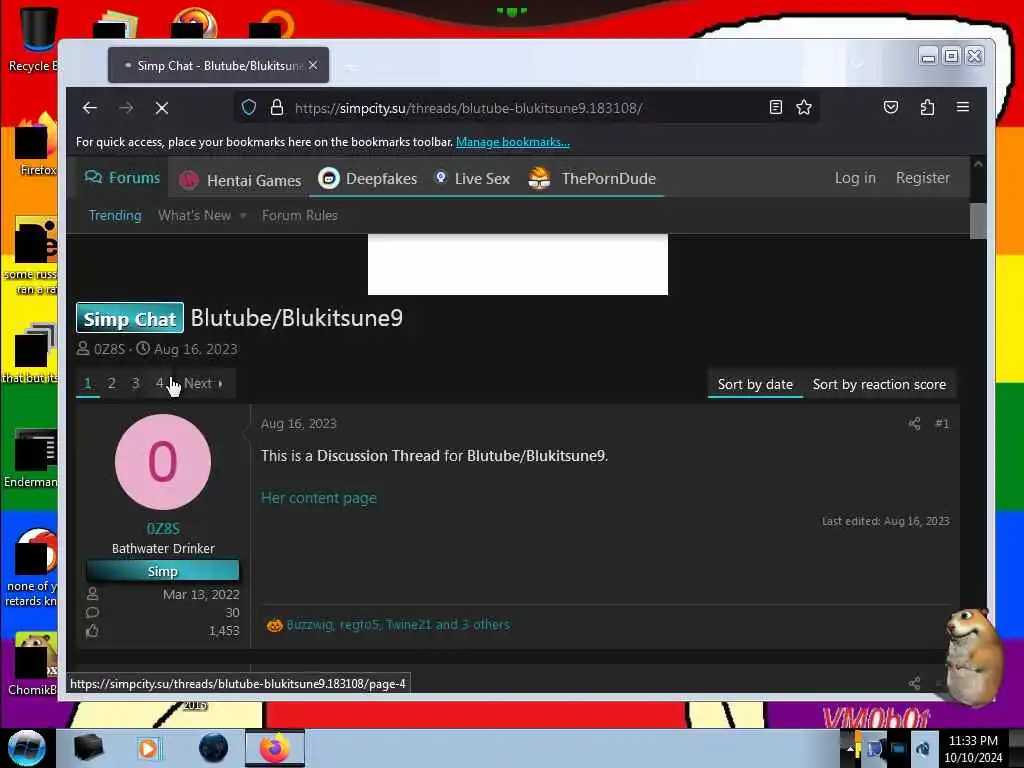This screenshot has height=768, width=1024.
Task: Click the Simp Chat prefix label
Action: click(129, 319)
